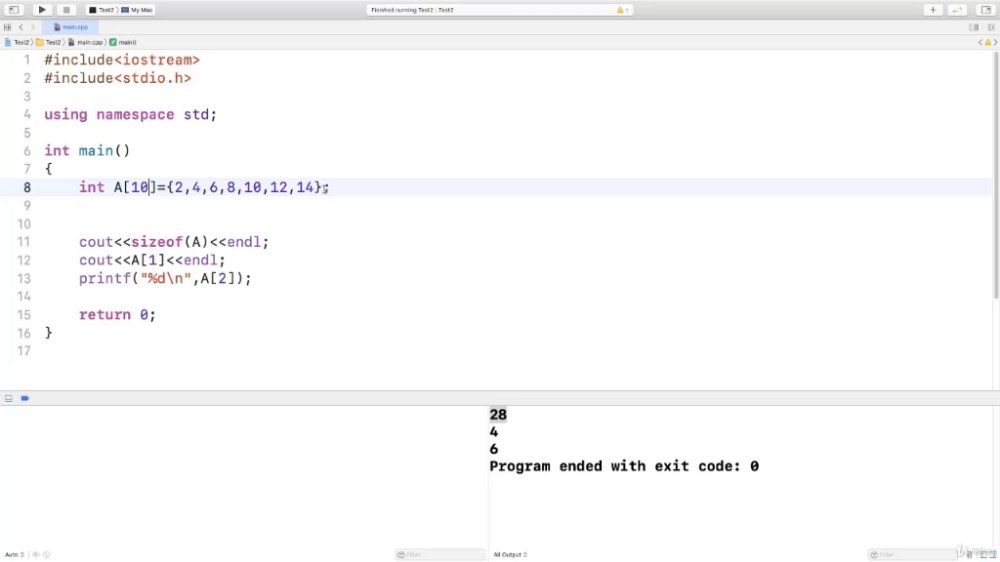Viewport: 1000px width, 562px height.
Task: Stop the running program
Action: pyautogui.click(x=66, y=10)
